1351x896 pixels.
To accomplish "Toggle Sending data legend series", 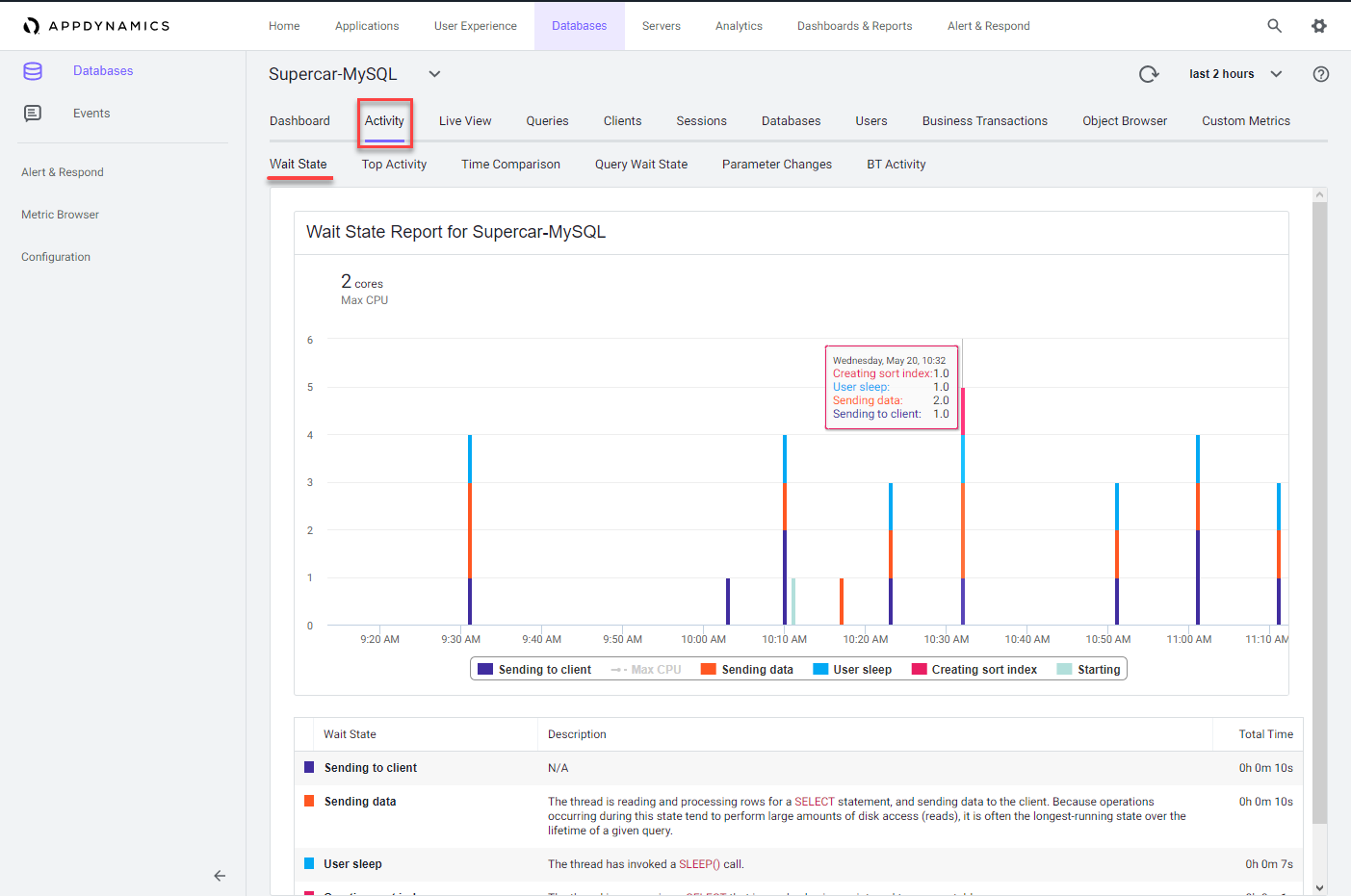I will tap(747, 670).
